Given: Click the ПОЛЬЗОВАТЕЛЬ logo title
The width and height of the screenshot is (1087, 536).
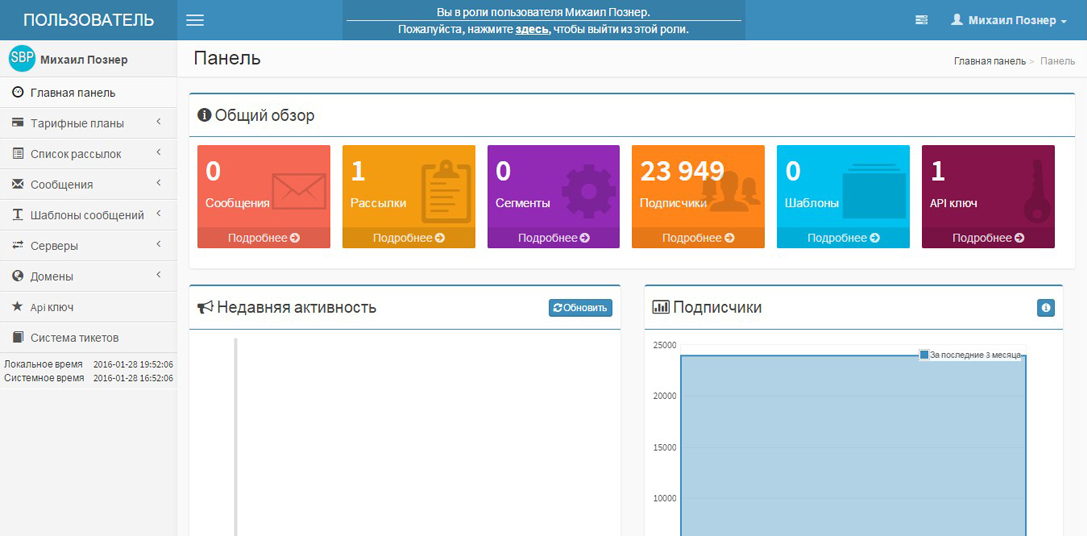Looking at the screenshot, I should (89, 20).
